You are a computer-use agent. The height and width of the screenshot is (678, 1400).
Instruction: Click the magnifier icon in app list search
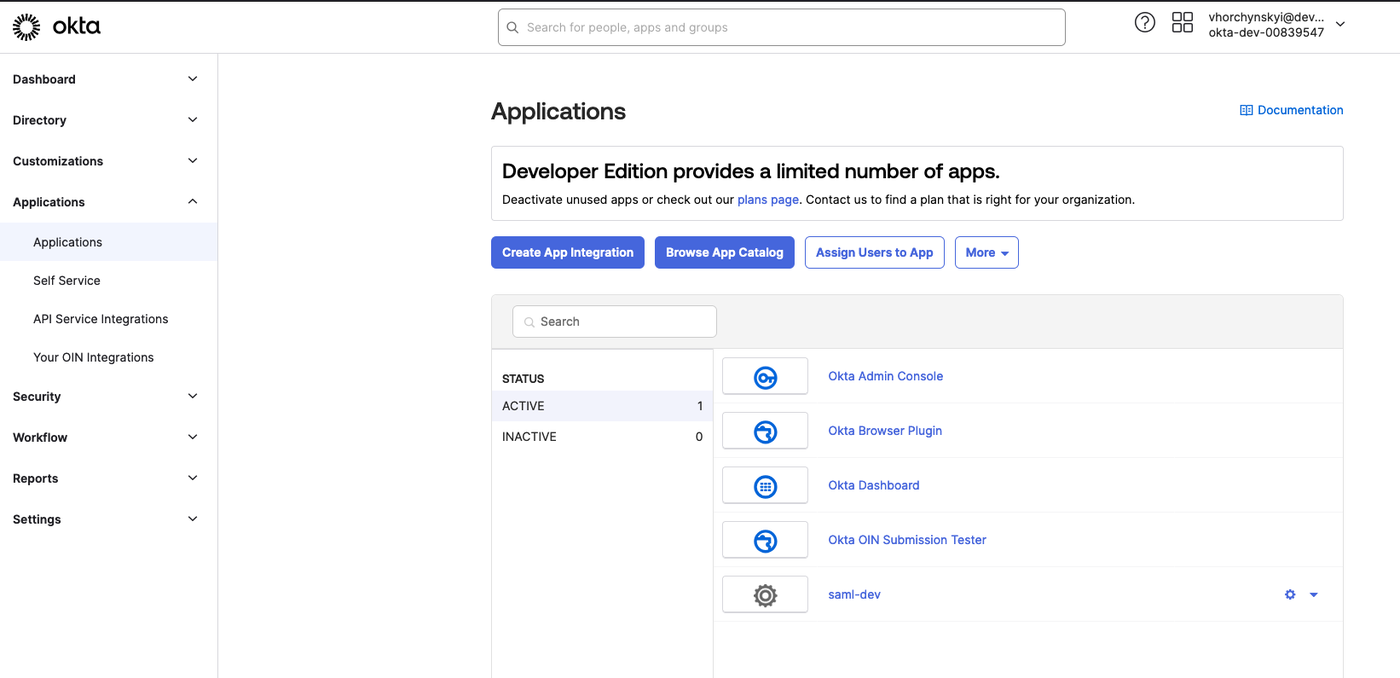pos(529,322)
